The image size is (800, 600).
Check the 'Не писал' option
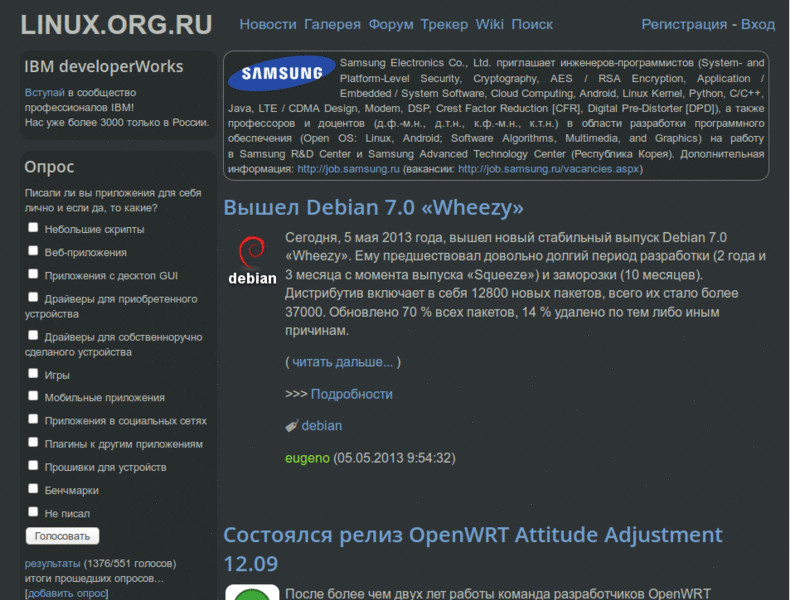coord(33,512)
